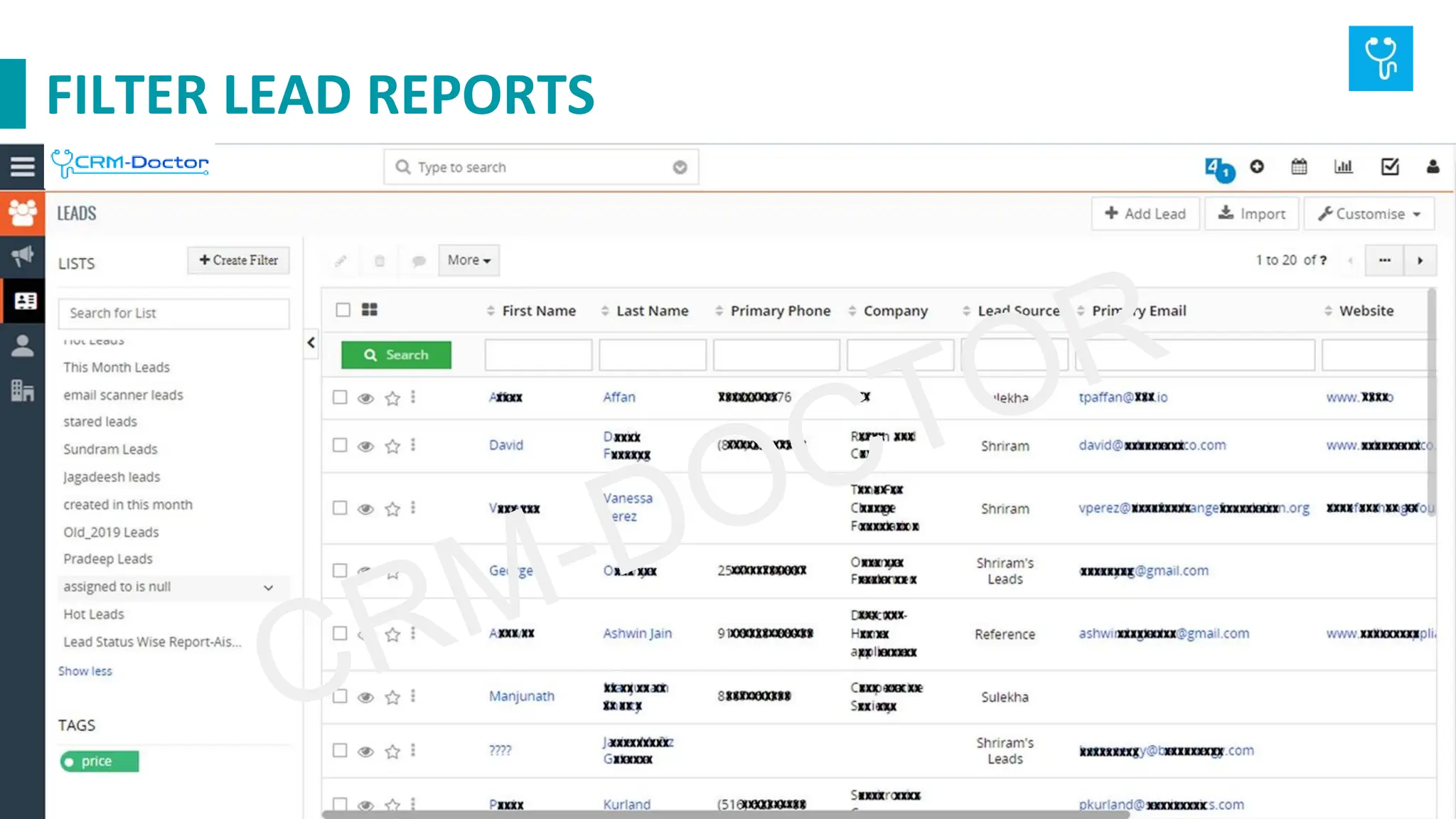Screen dimensions: 1456x819
Task: Expand 'assigned to is null' list options
Action: 268,587
